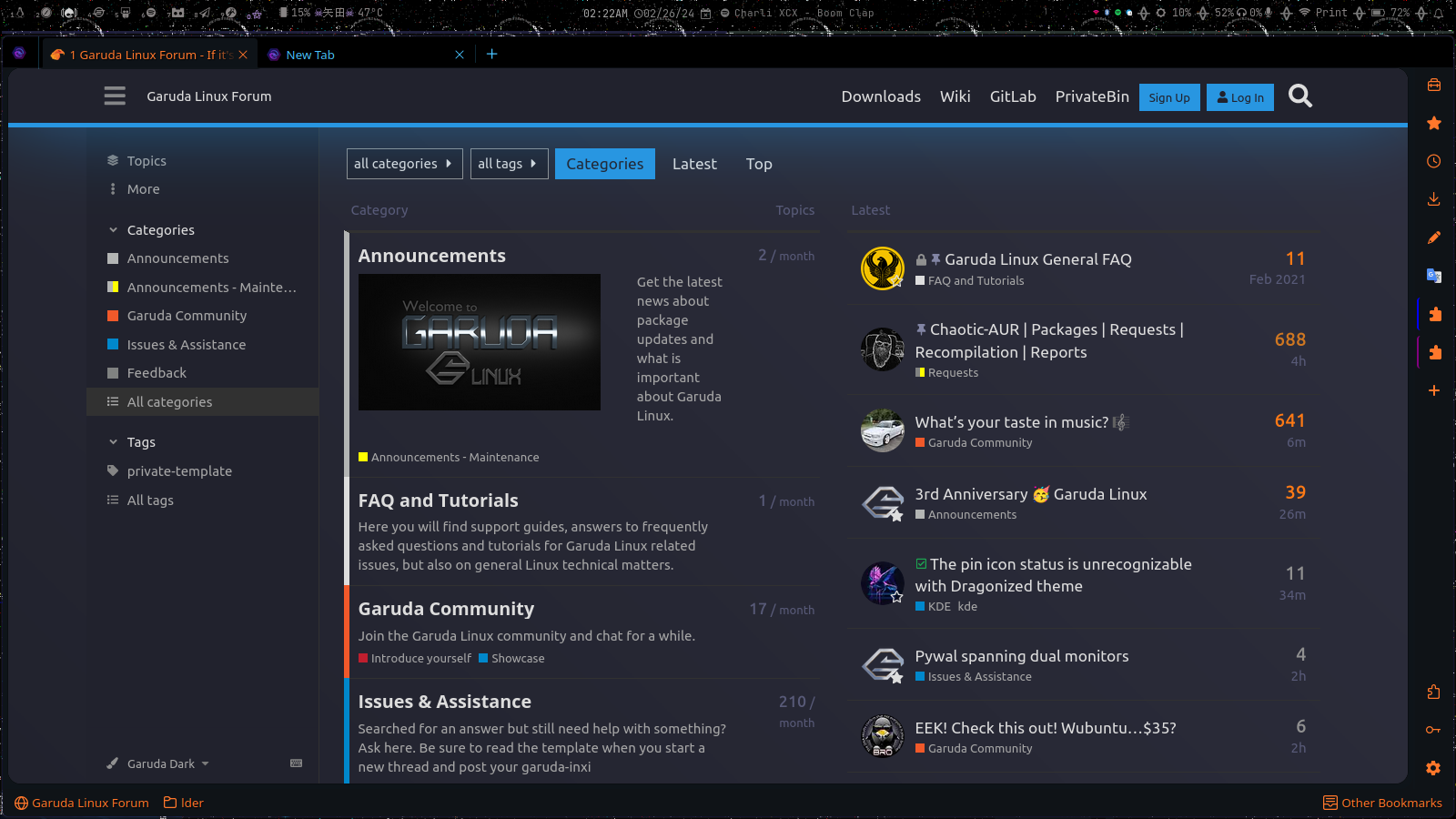
Task: Open Garuda Linux Forum bookmark
Action: (x=82, y=803)
